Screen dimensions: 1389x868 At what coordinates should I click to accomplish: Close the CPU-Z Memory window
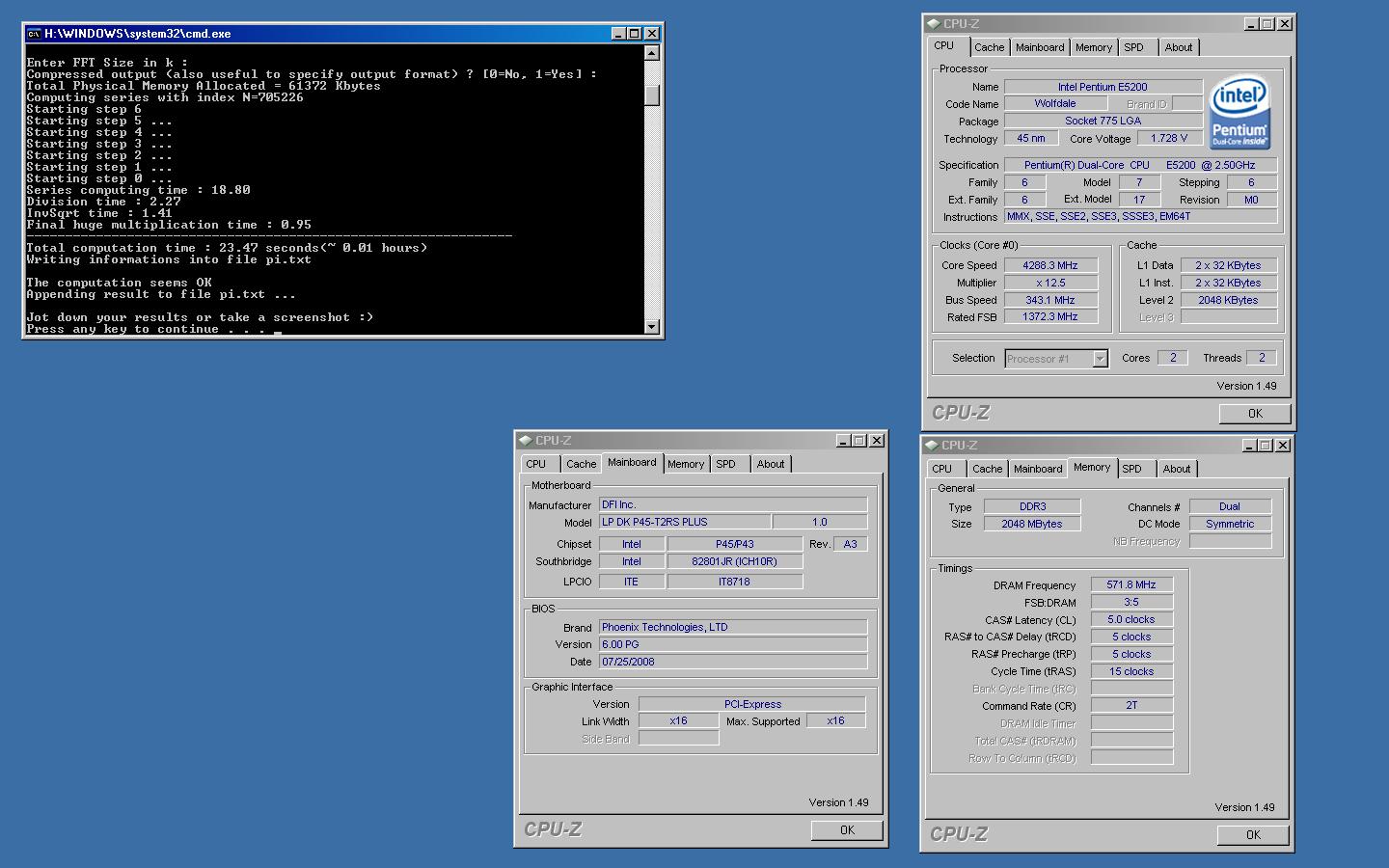click(x=1283, y=446)
